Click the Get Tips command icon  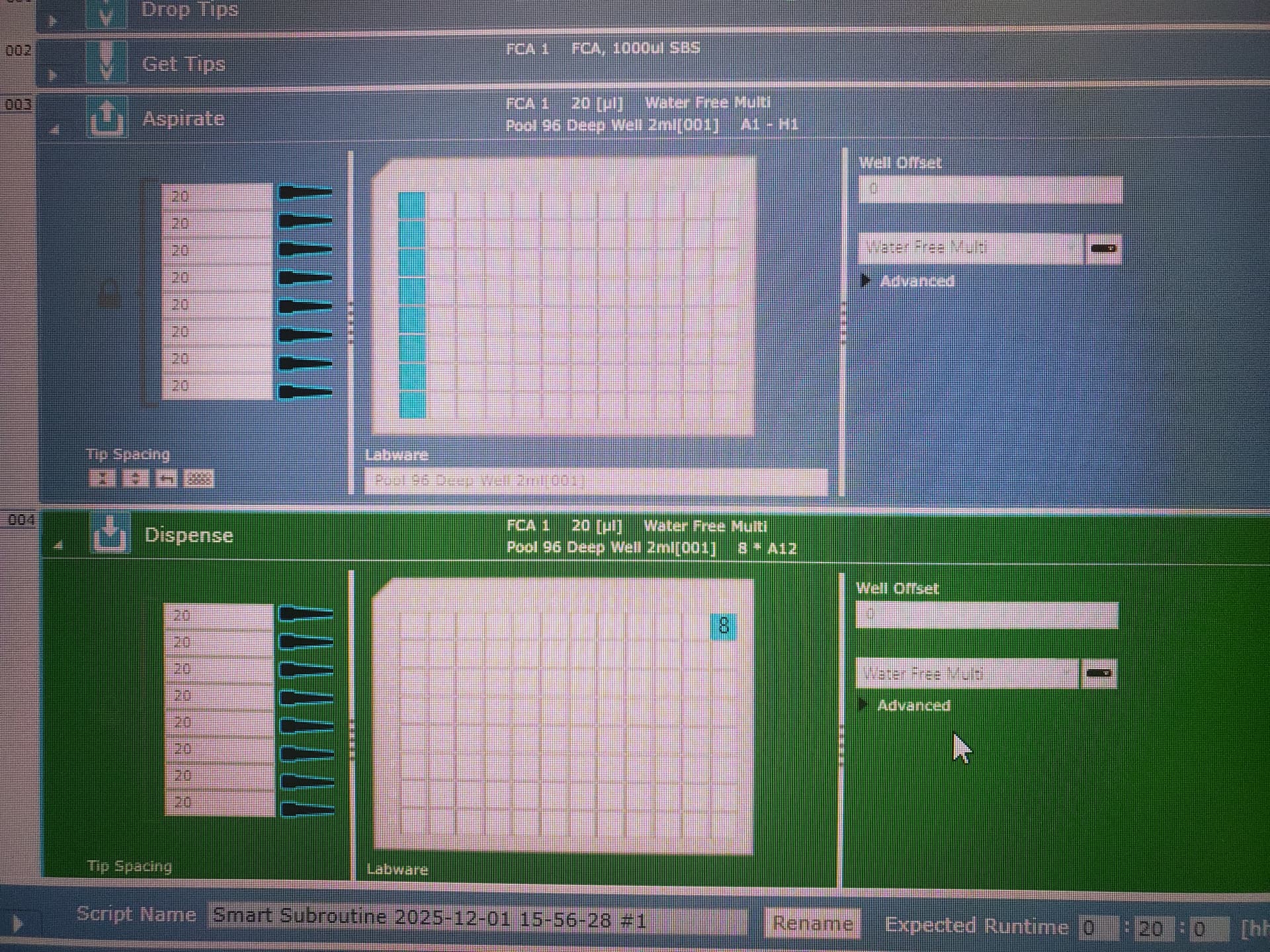(x=106, y=62)
